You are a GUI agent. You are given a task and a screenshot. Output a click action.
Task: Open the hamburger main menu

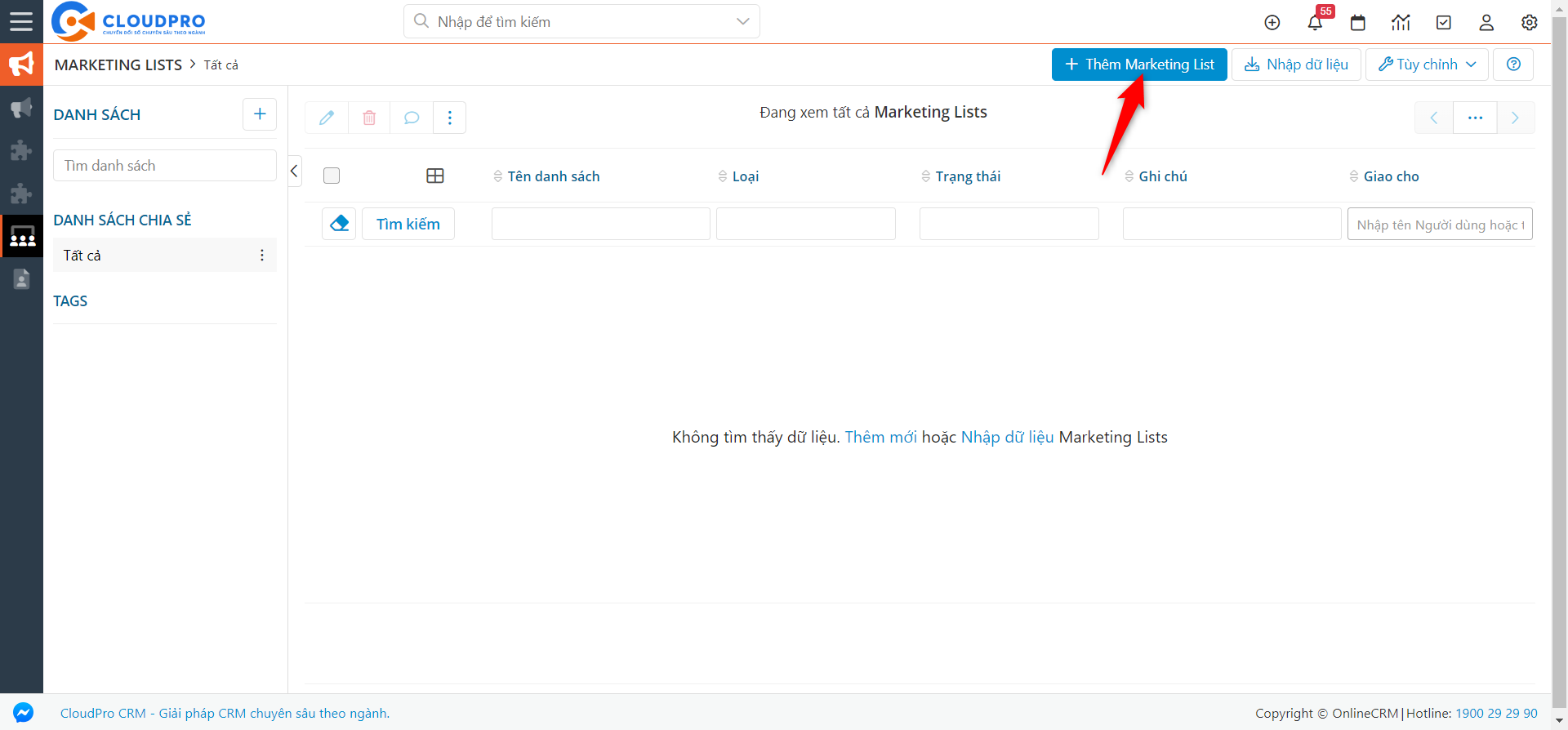coord(21,21)
